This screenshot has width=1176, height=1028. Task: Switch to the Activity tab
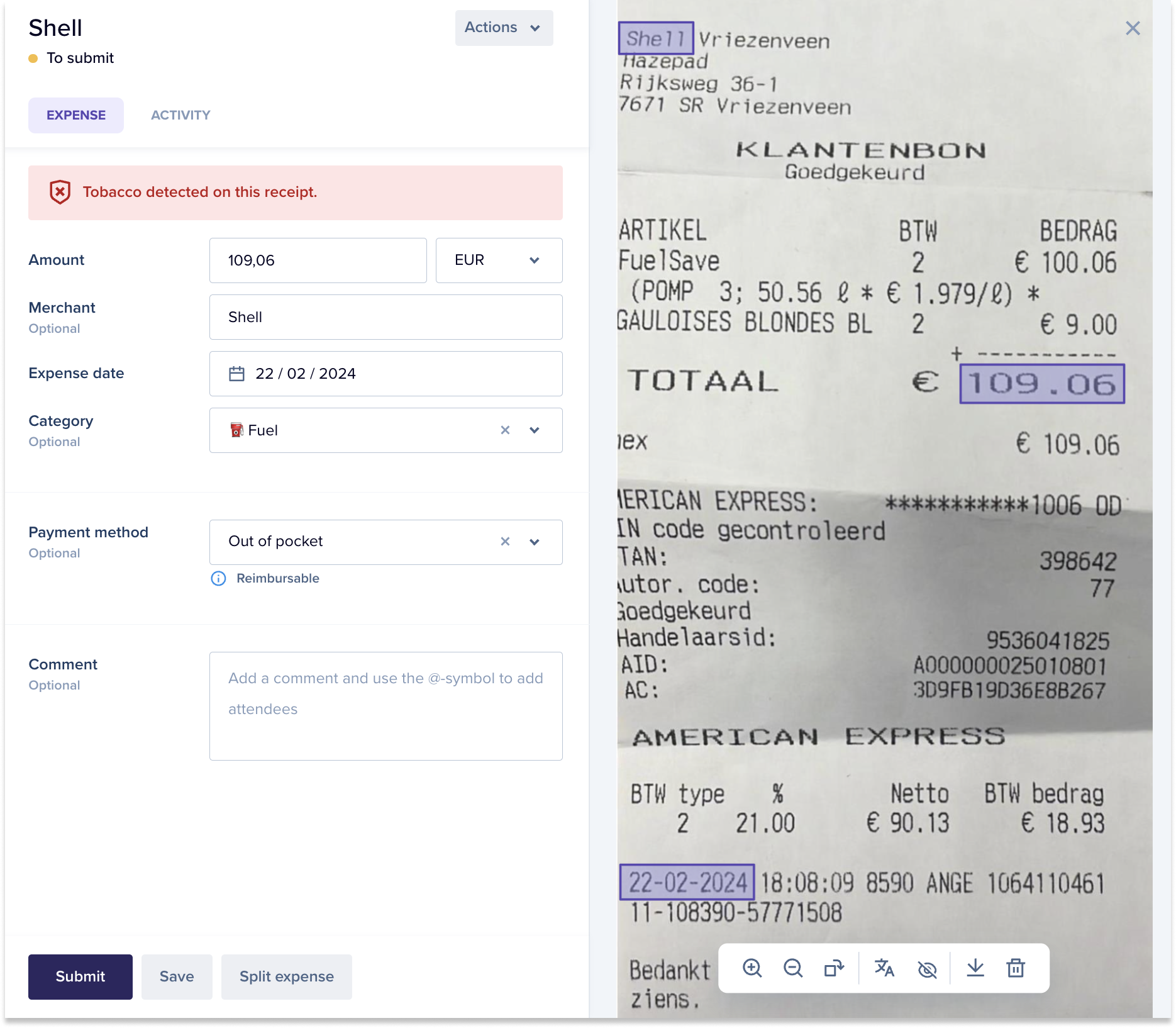(x=180, y=115)
